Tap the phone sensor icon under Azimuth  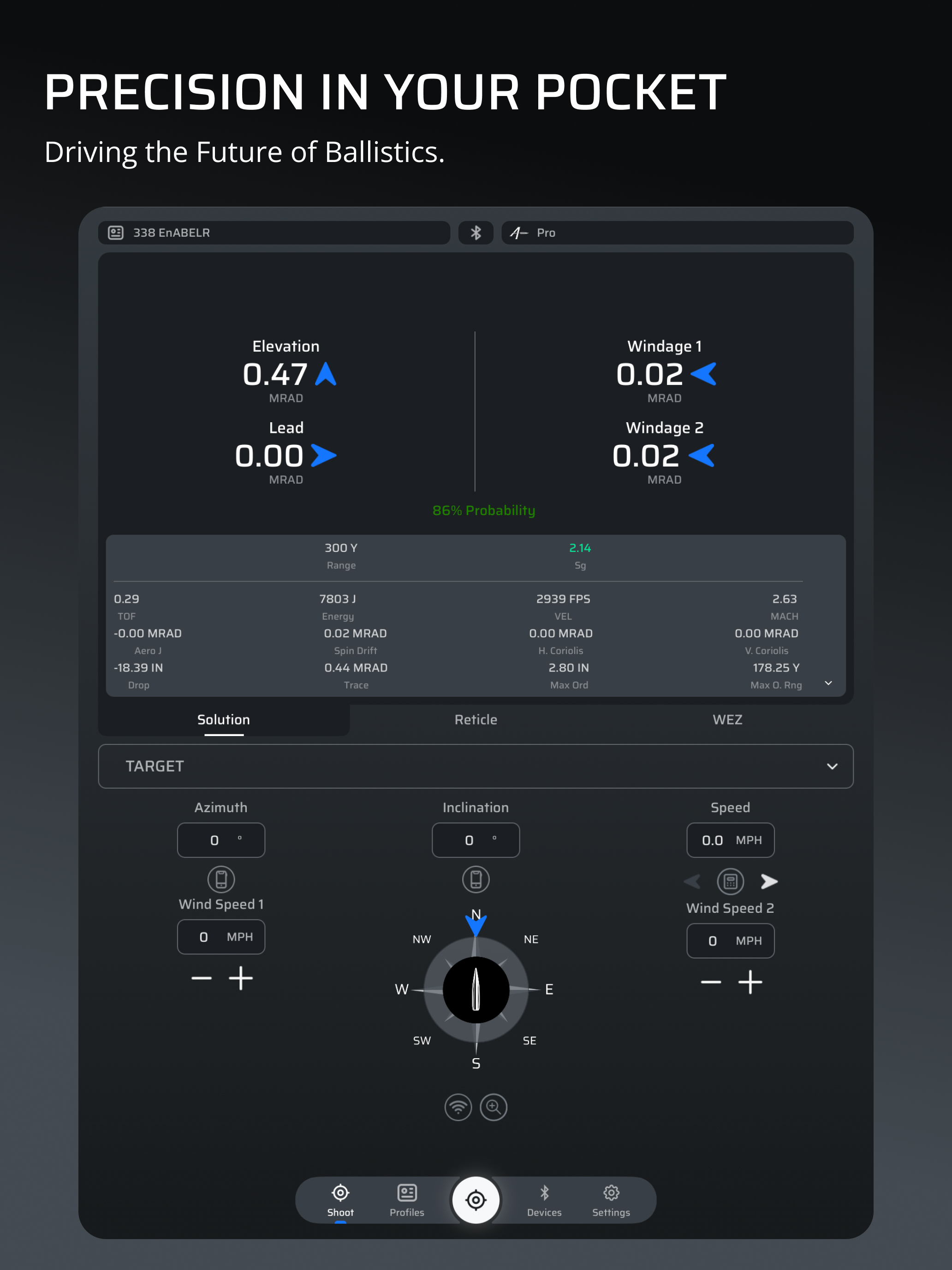[221, 879]
